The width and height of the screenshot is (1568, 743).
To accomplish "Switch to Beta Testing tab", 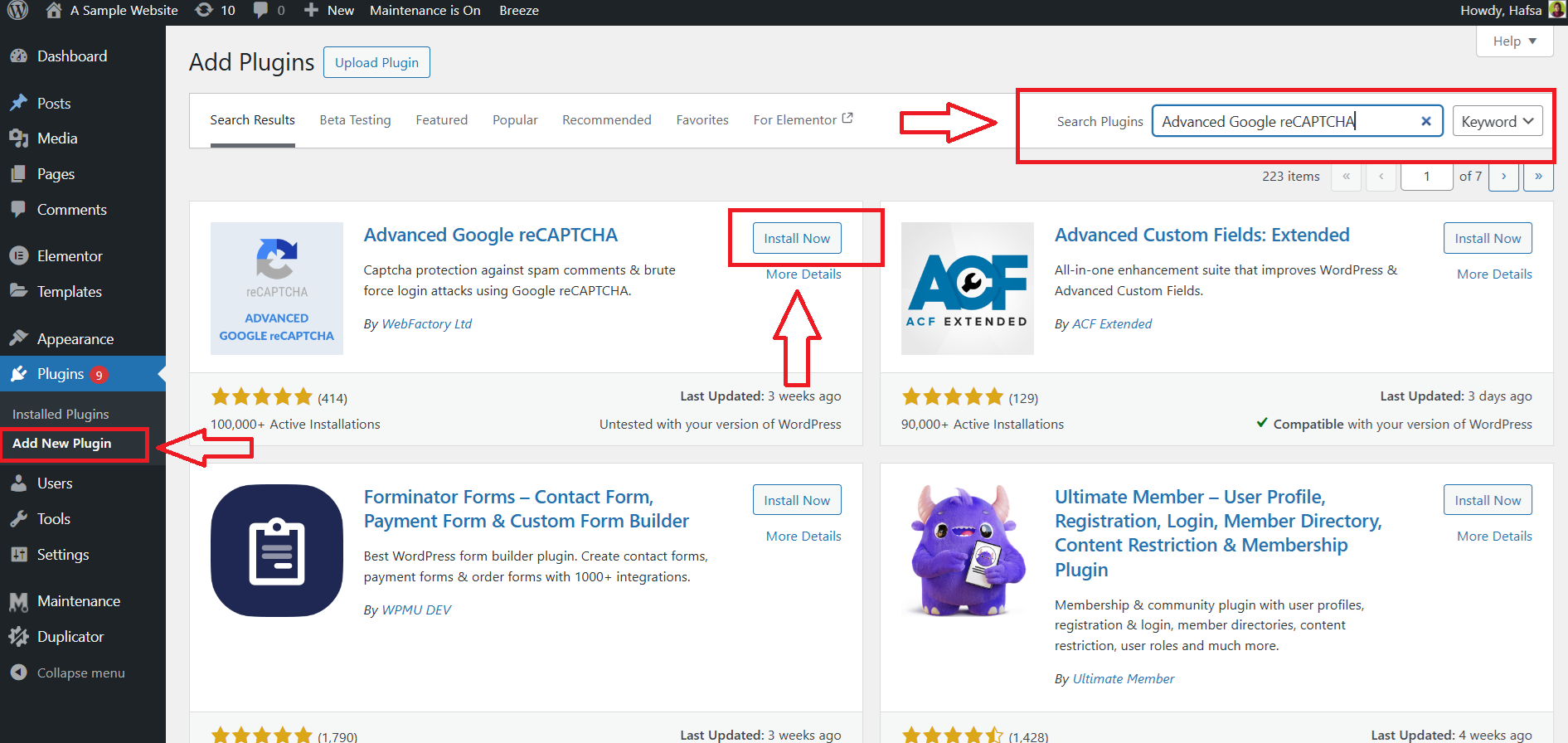I will coord(355,120).
